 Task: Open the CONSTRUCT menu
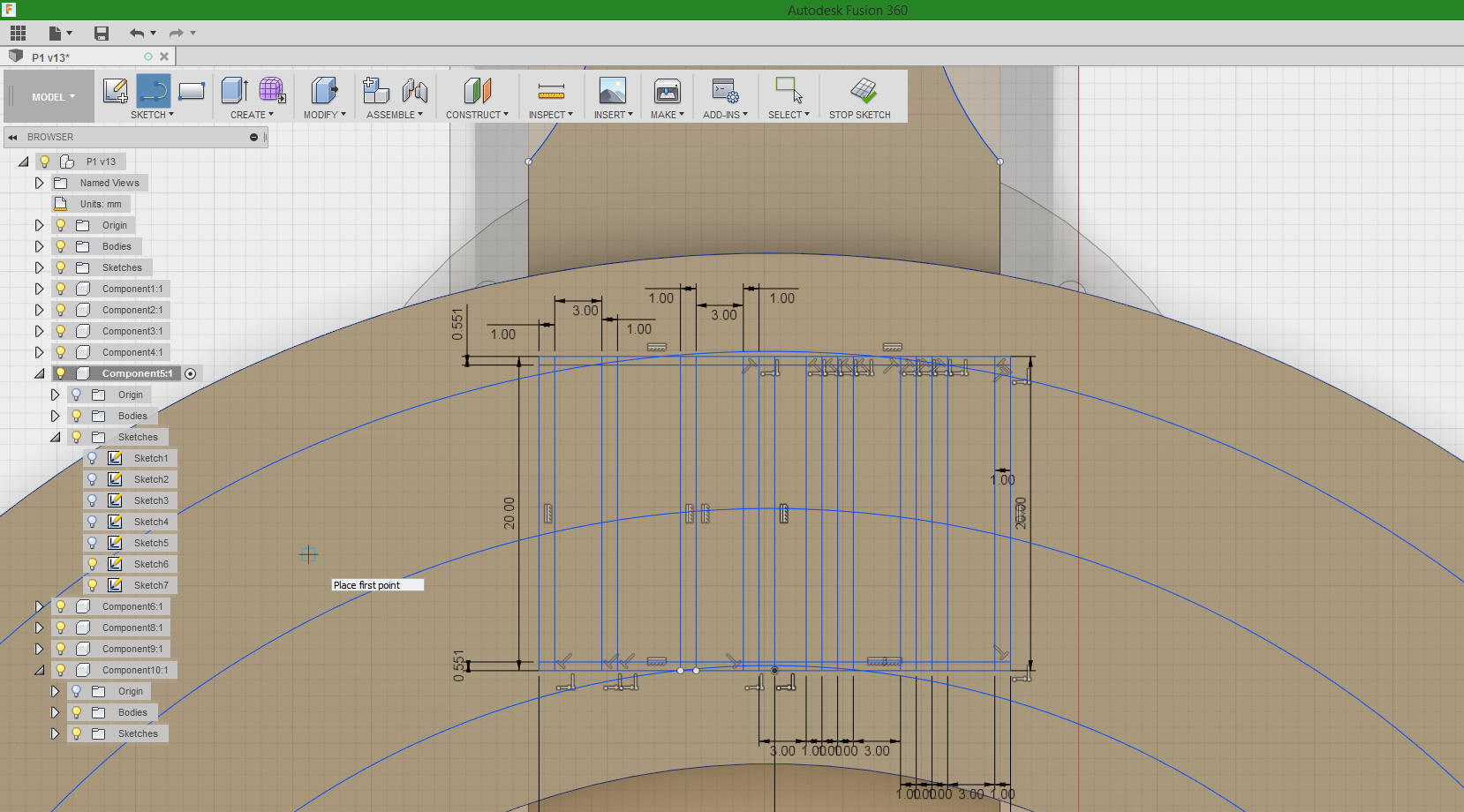pyautogui.click(x=477, y=115)
